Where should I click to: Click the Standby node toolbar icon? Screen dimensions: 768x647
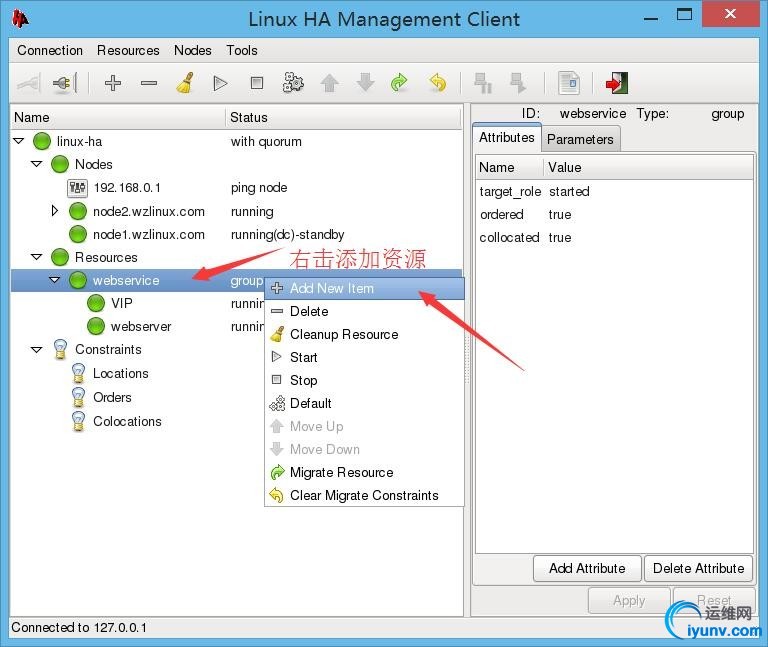(x=483, y=83)
